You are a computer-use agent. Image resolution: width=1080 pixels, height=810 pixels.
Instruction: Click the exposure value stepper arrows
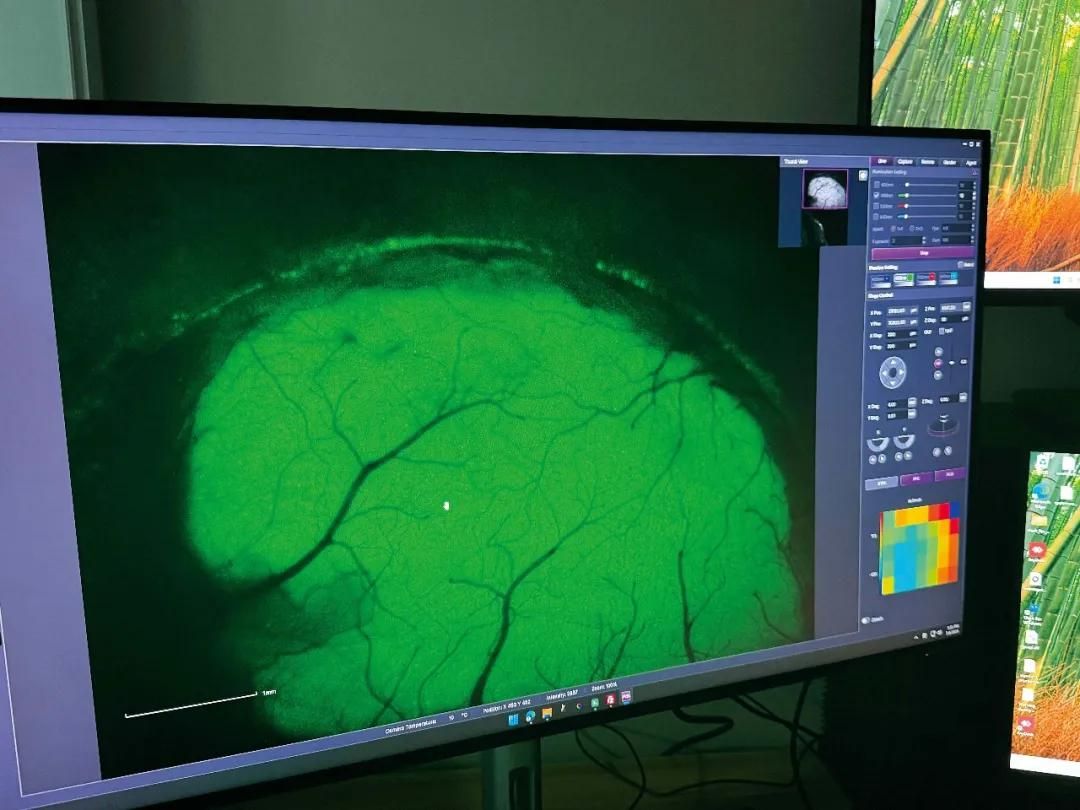coord(924,240)
